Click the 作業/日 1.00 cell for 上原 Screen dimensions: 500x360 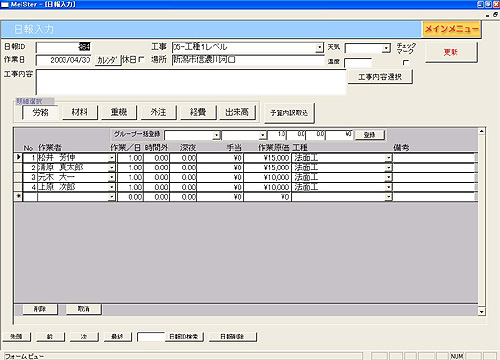coord(130,187)
